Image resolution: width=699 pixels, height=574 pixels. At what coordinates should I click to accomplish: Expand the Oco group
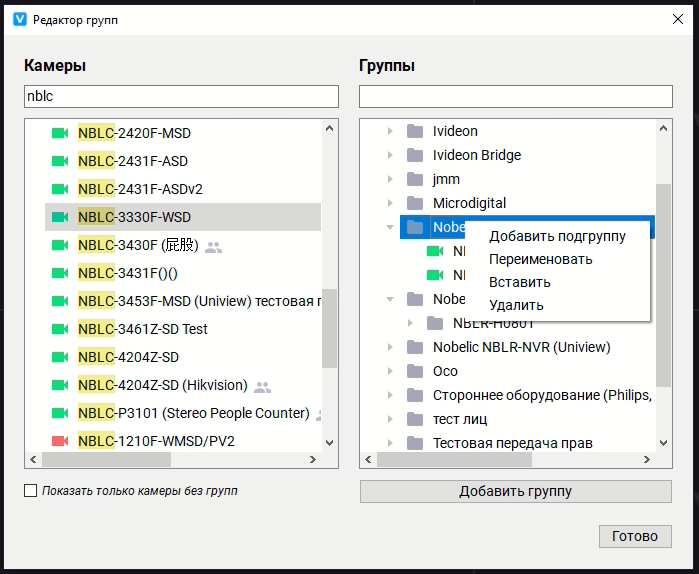[x=390, y=371]
